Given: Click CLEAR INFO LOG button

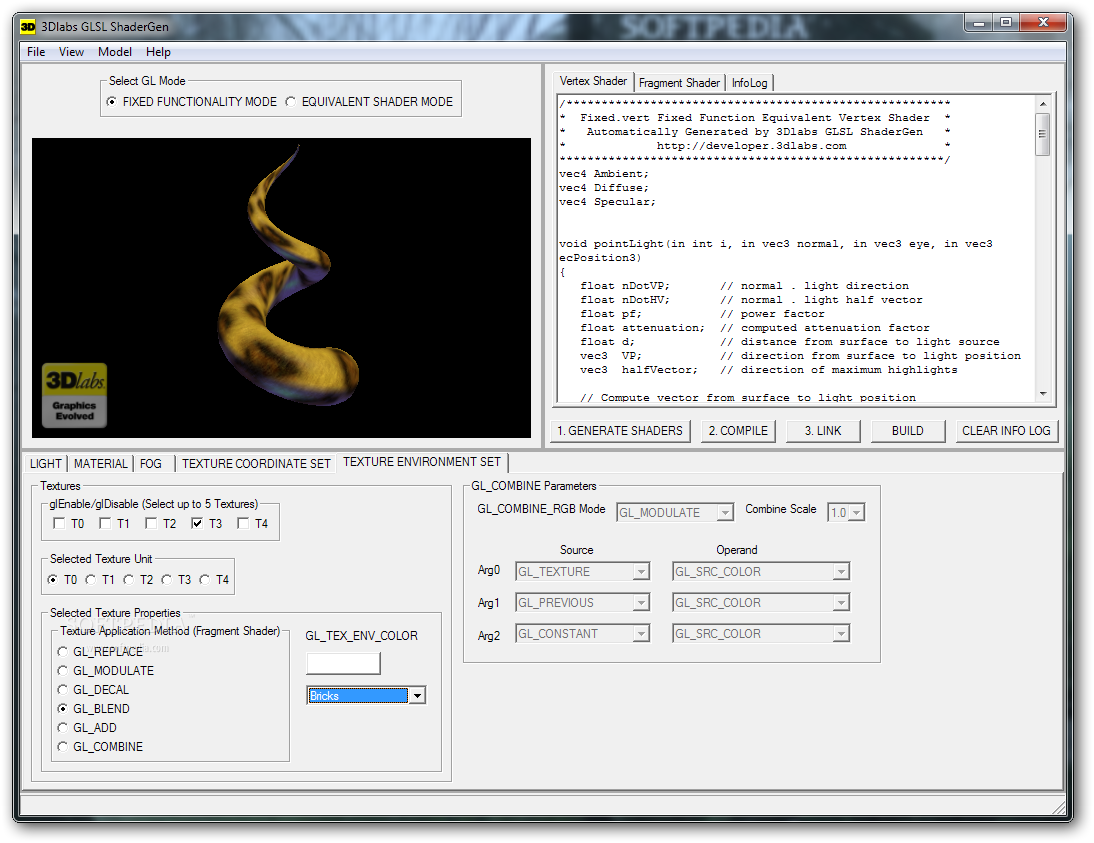Looking at the screenshot, I should pyautogui.click(x=1006, y=431).
